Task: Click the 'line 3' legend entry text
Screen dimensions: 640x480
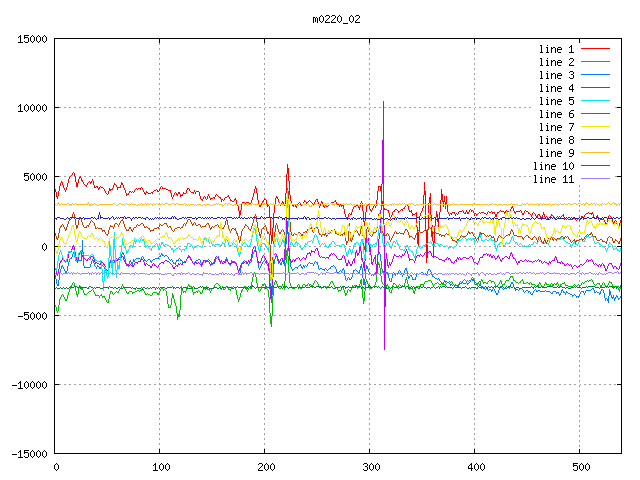Action: tap(556, 75)
